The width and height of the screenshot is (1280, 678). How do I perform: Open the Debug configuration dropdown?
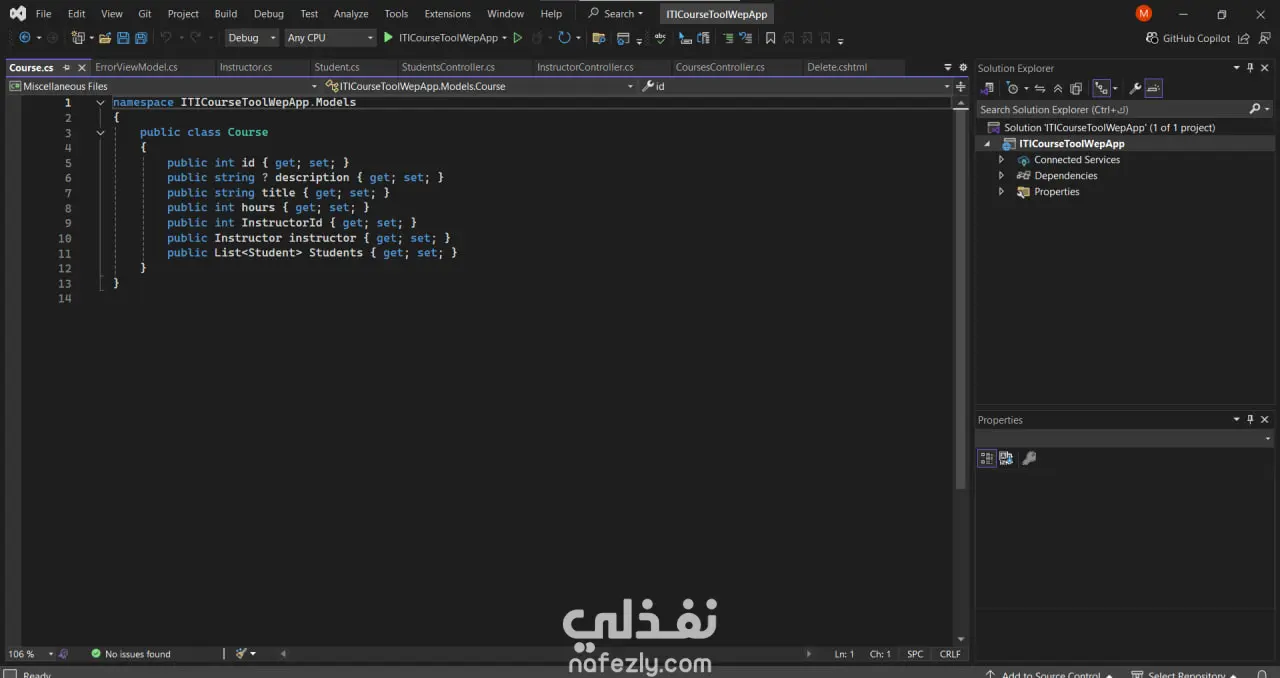click(x=252, y=38)
